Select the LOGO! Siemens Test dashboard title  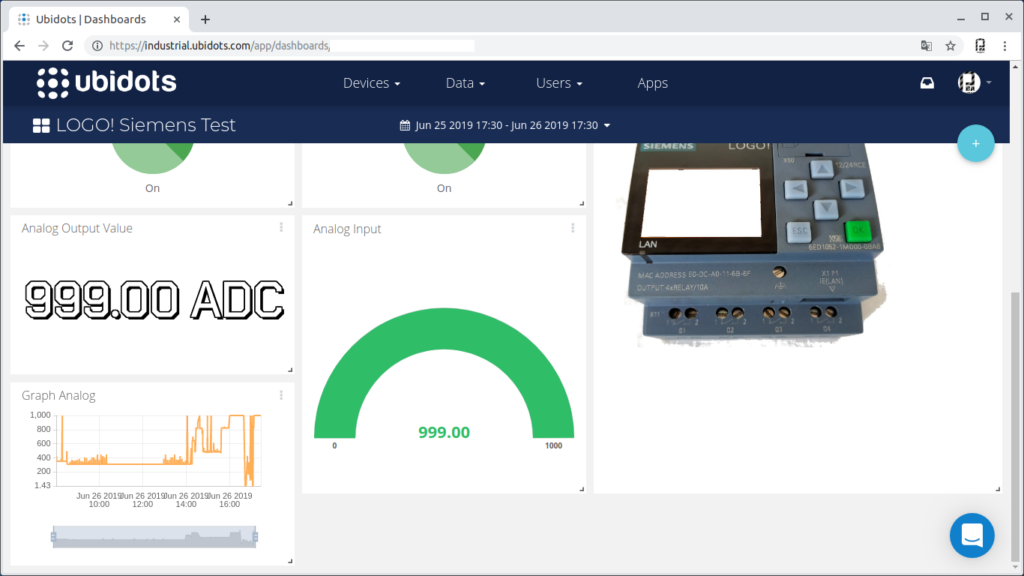coord(146,125)
